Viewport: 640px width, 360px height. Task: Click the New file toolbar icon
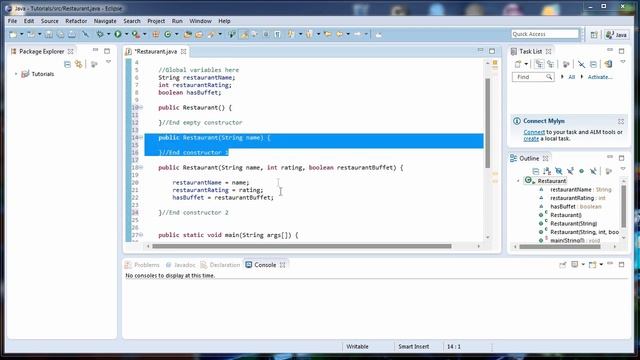13,35
